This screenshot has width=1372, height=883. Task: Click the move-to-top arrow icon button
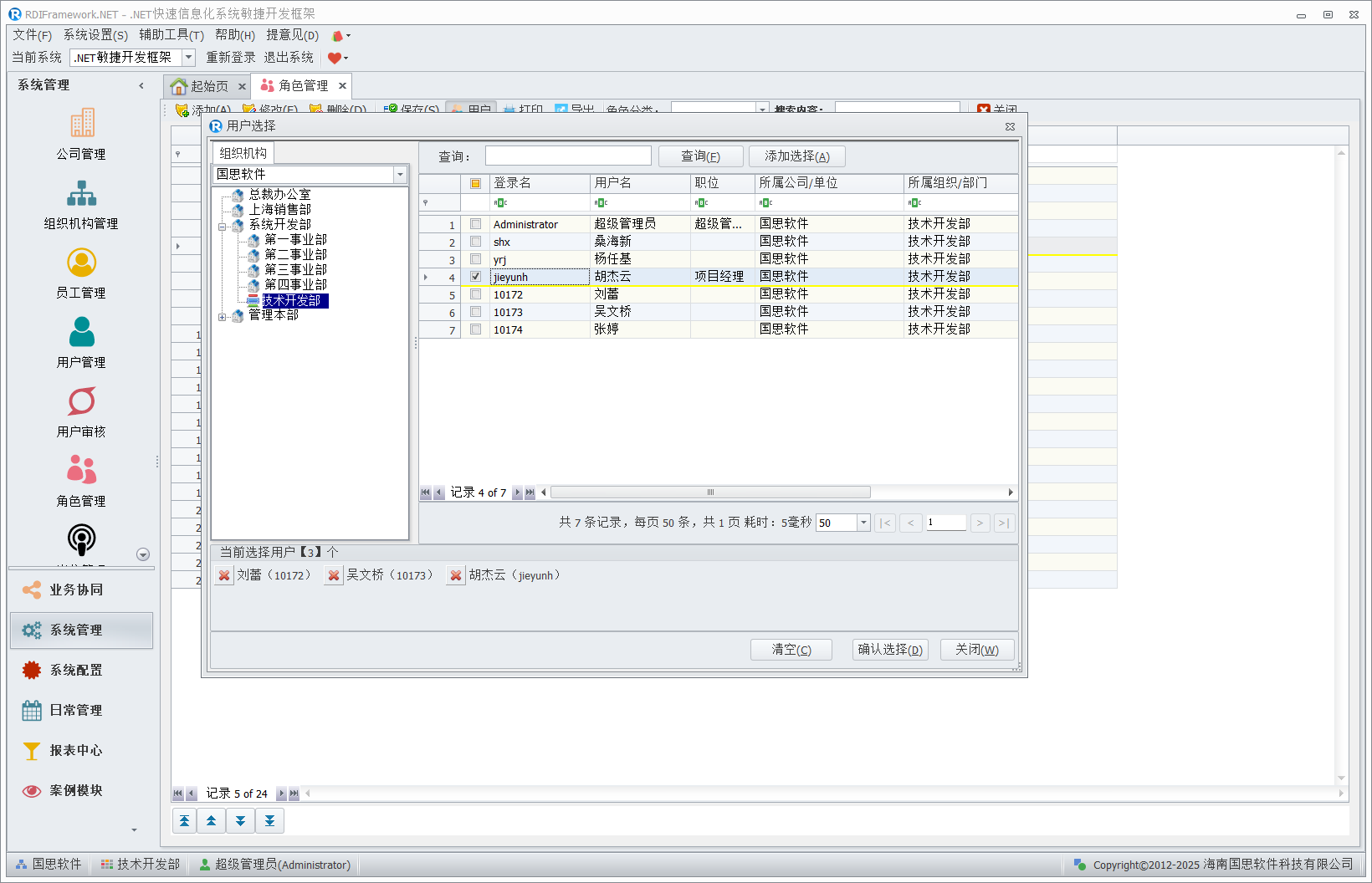tap(184, 821)
